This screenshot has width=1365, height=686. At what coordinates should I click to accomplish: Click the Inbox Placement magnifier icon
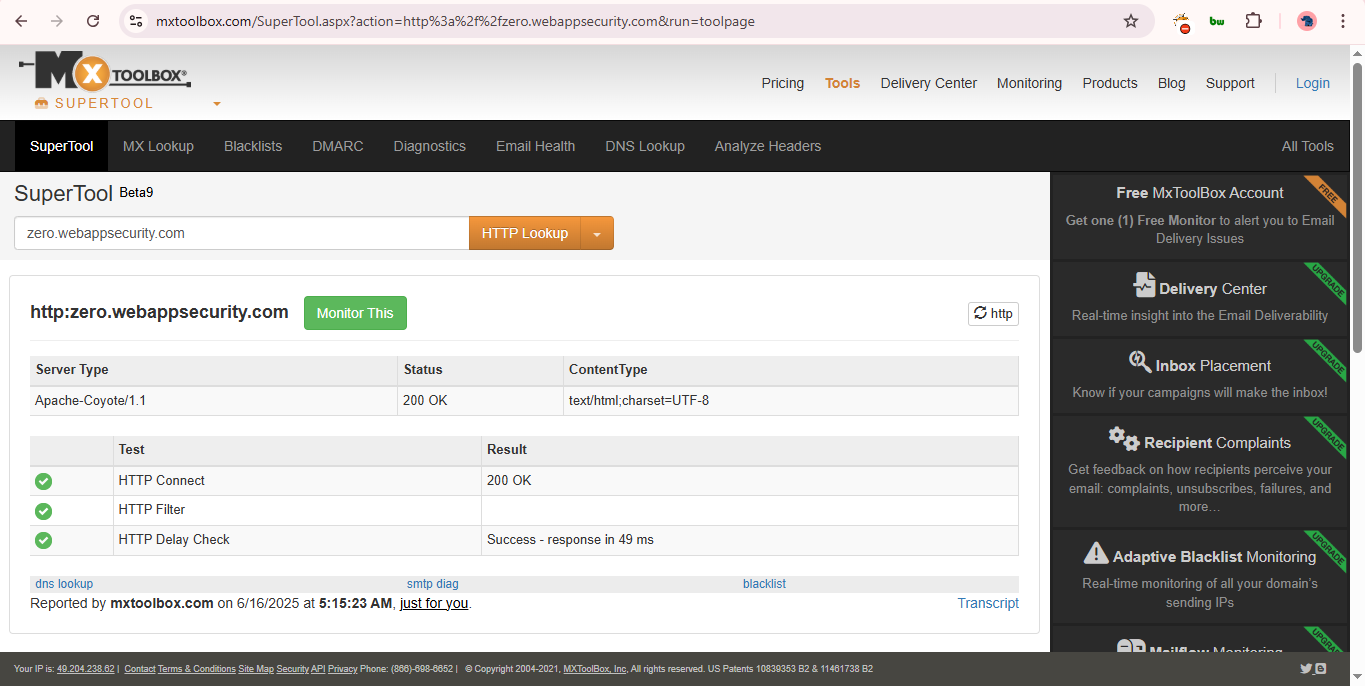click(x=1140, y=362)
